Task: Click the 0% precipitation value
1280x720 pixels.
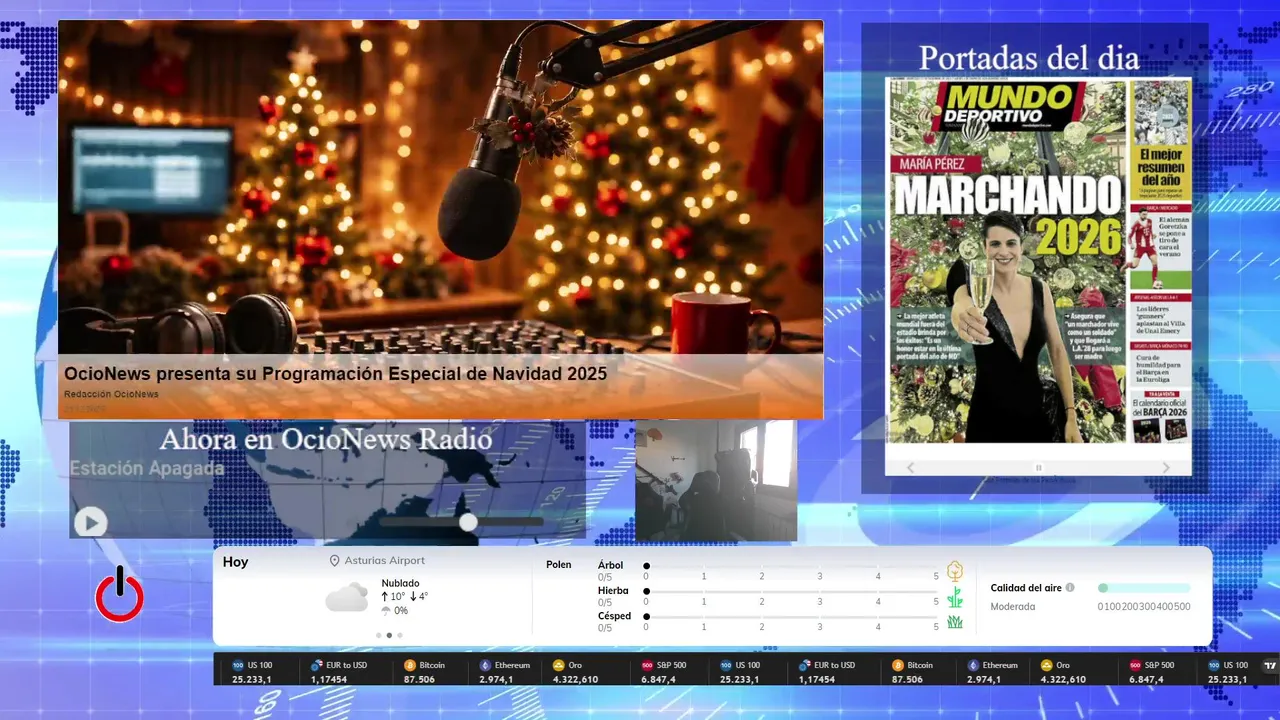Action: pos(401,611)
